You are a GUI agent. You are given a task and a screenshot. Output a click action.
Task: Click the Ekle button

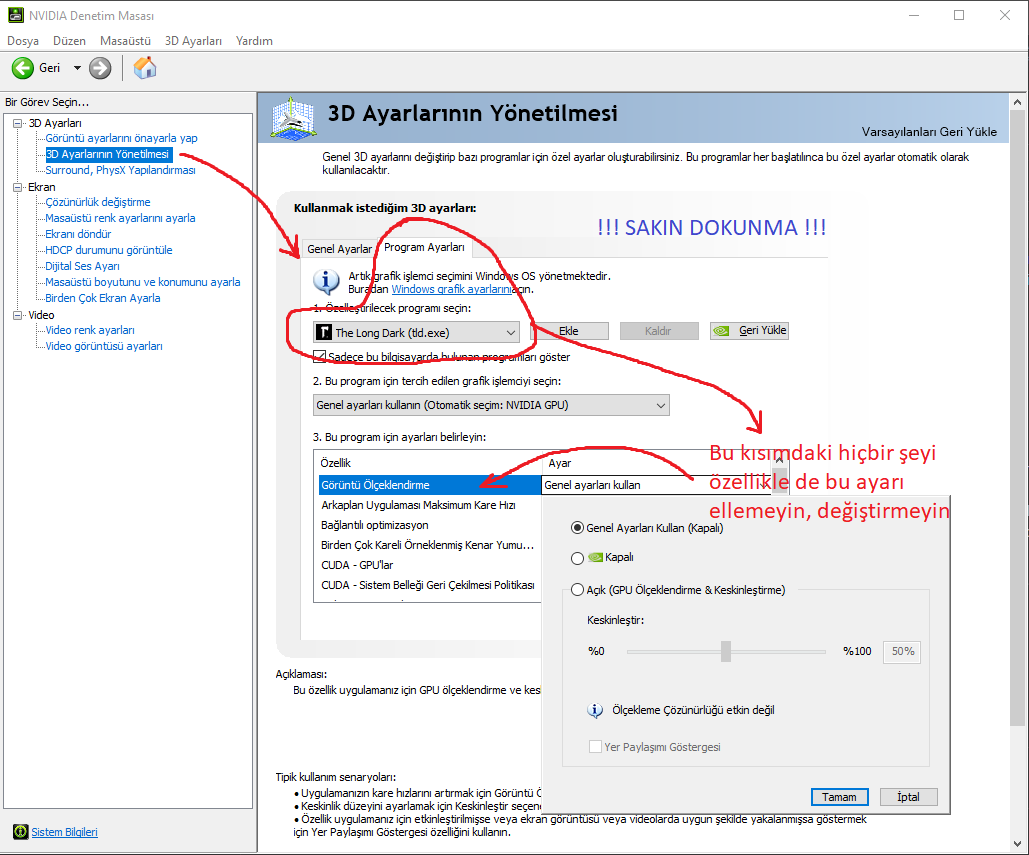569,331
